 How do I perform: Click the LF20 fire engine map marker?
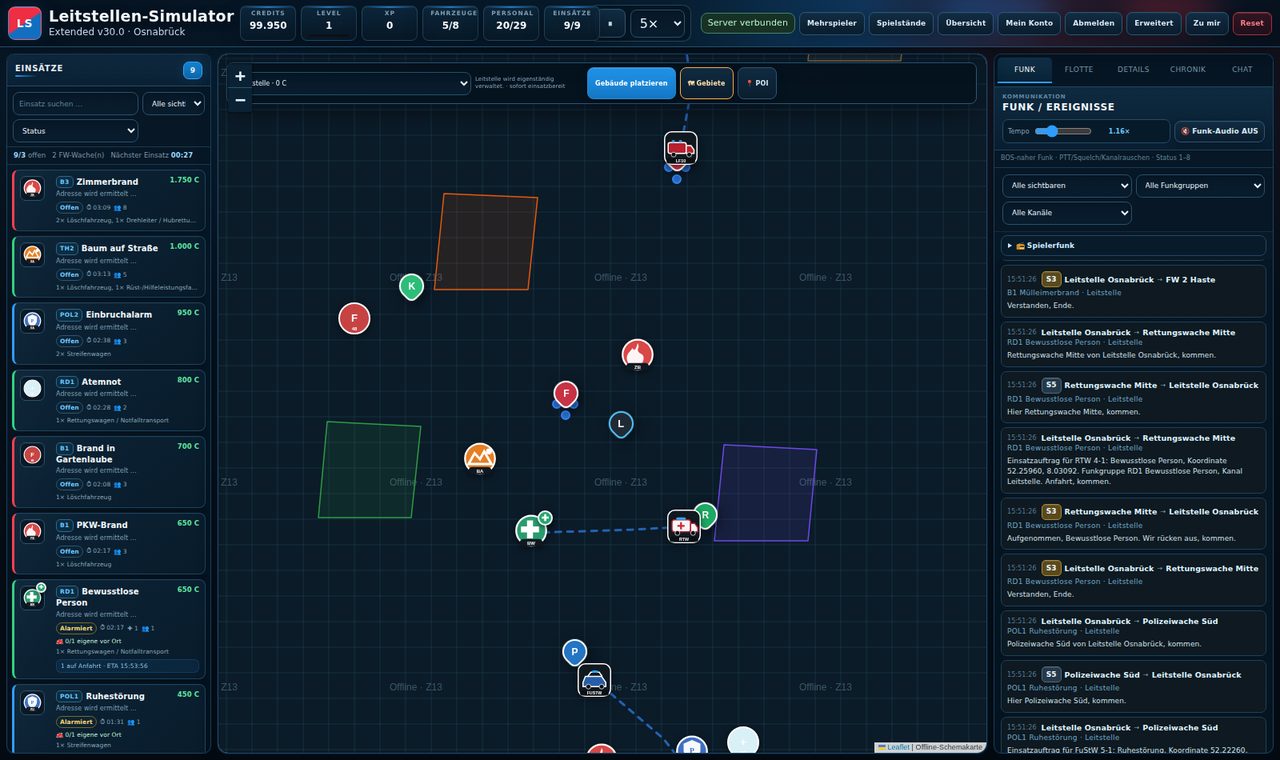681,148
